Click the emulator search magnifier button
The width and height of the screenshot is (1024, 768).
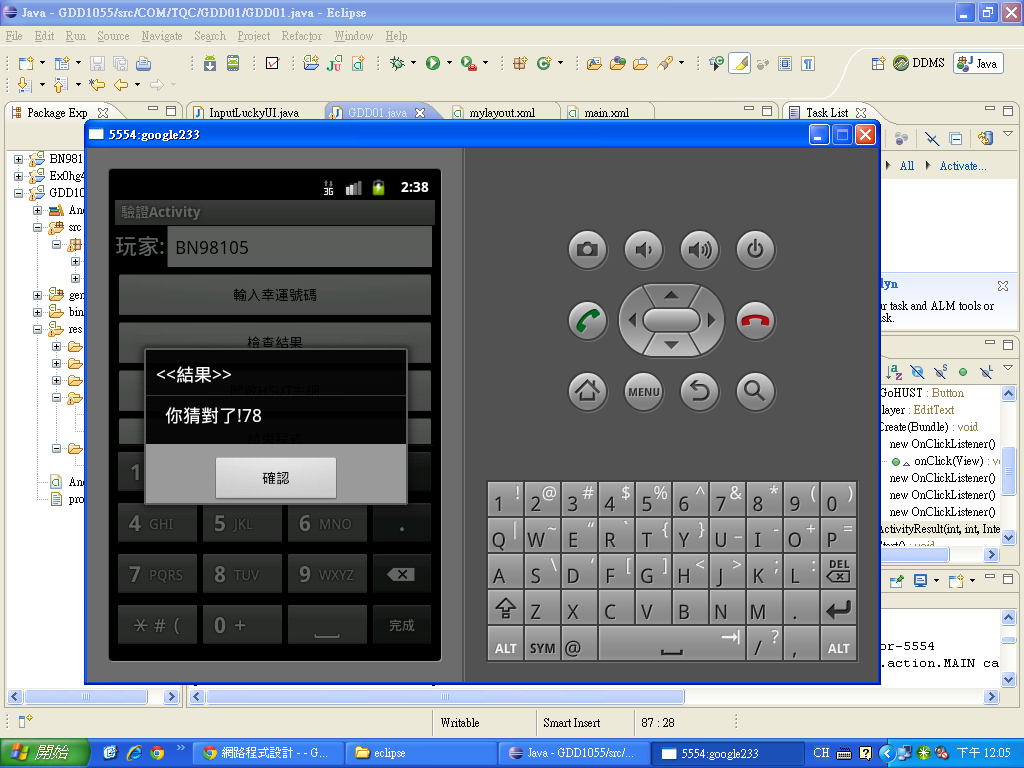(756, 391)
